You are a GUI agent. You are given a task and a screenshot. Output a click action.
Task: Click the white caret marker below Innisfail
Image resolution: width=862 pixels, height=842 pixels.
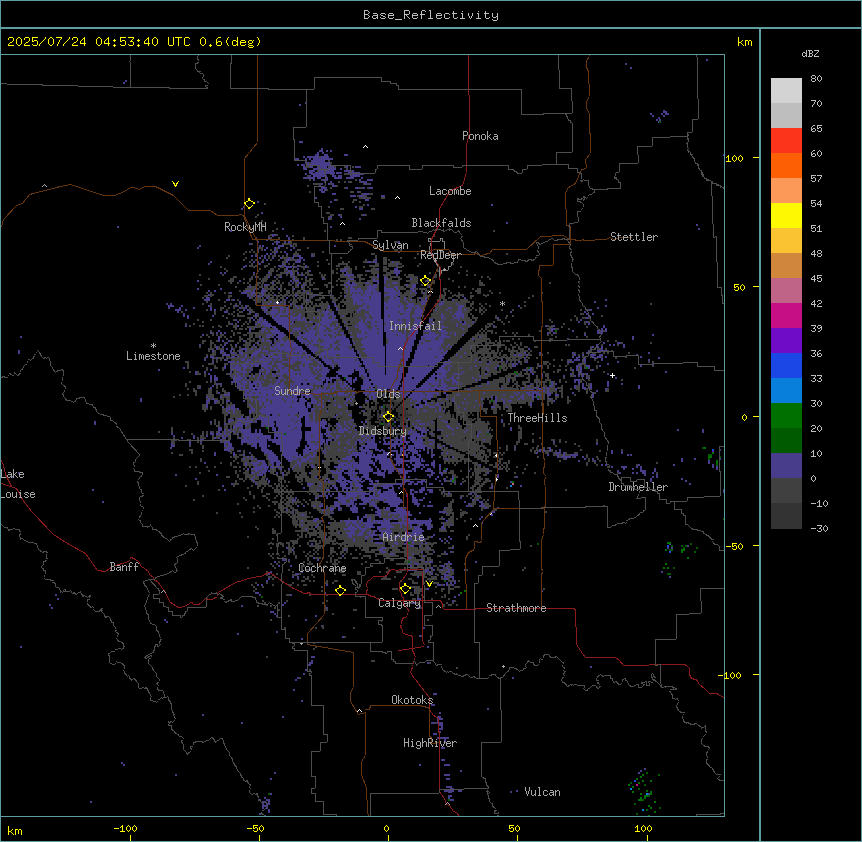(400, 348)
